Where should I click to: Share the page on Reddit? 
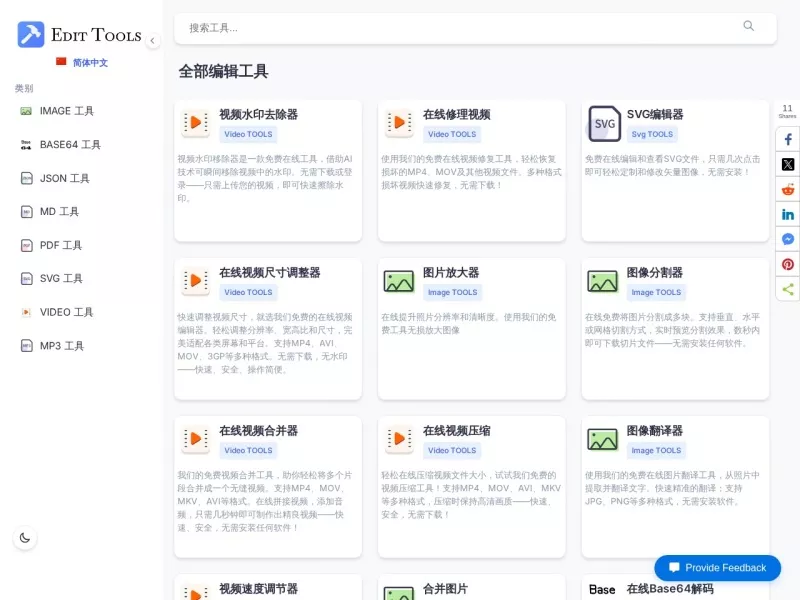pos(788,189)
